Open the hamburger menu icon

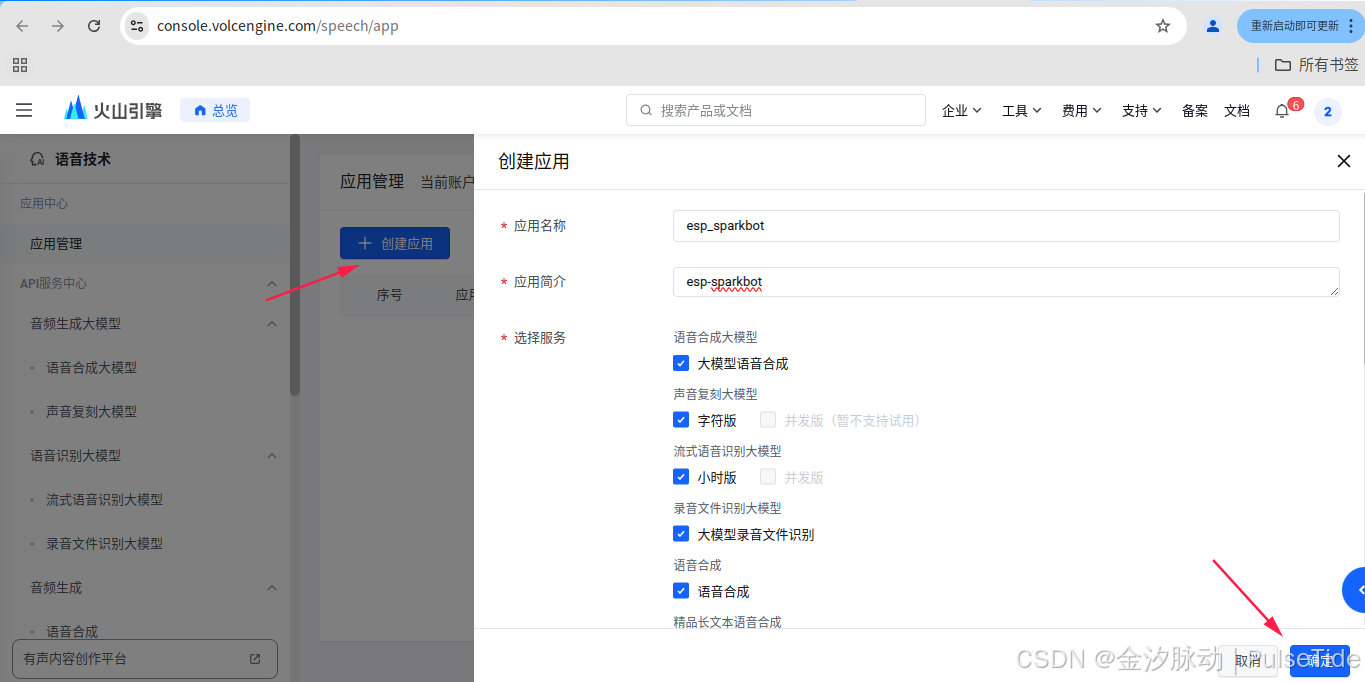click(x=24, y=110)
